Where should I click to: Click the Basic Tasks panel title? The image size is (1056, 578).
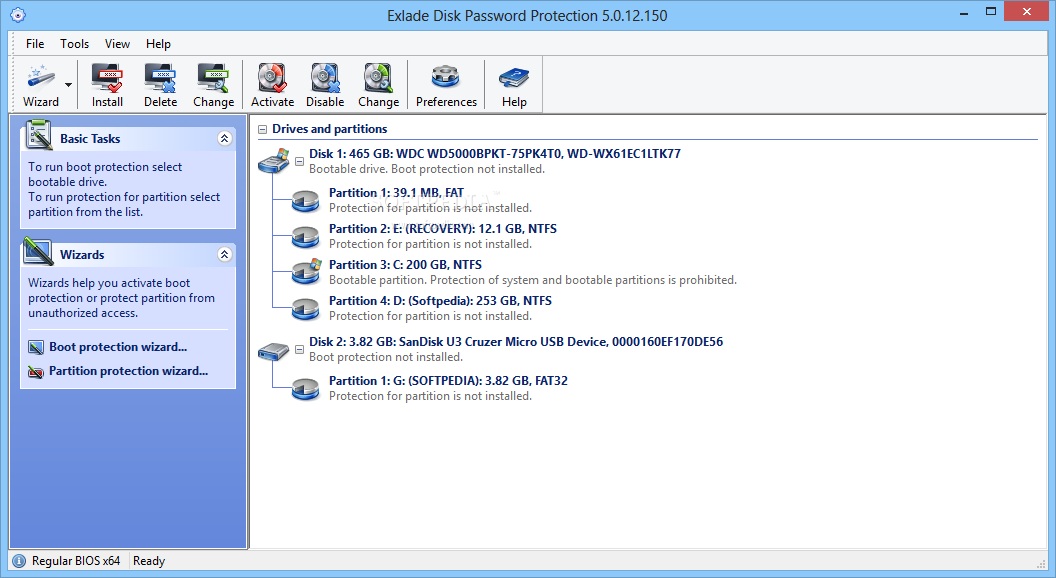click(90, 139)
